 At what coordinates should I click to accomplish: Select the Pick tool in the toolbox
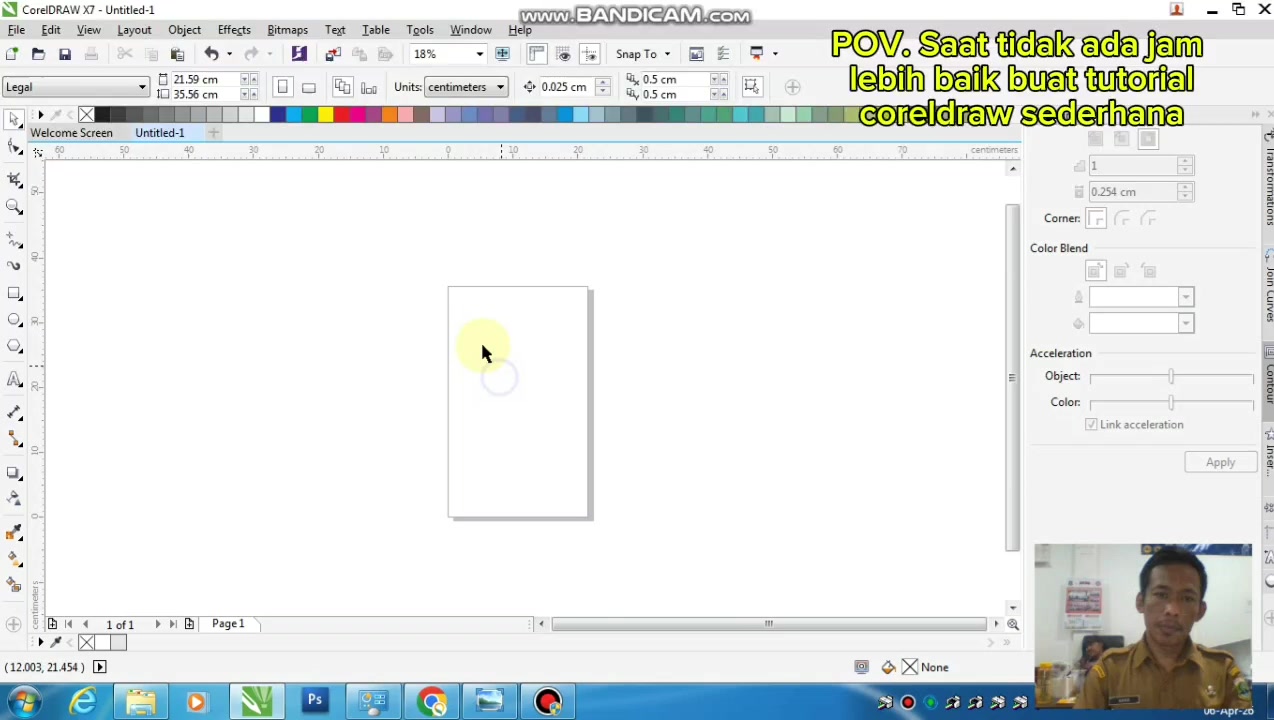(x=14, y=120)
